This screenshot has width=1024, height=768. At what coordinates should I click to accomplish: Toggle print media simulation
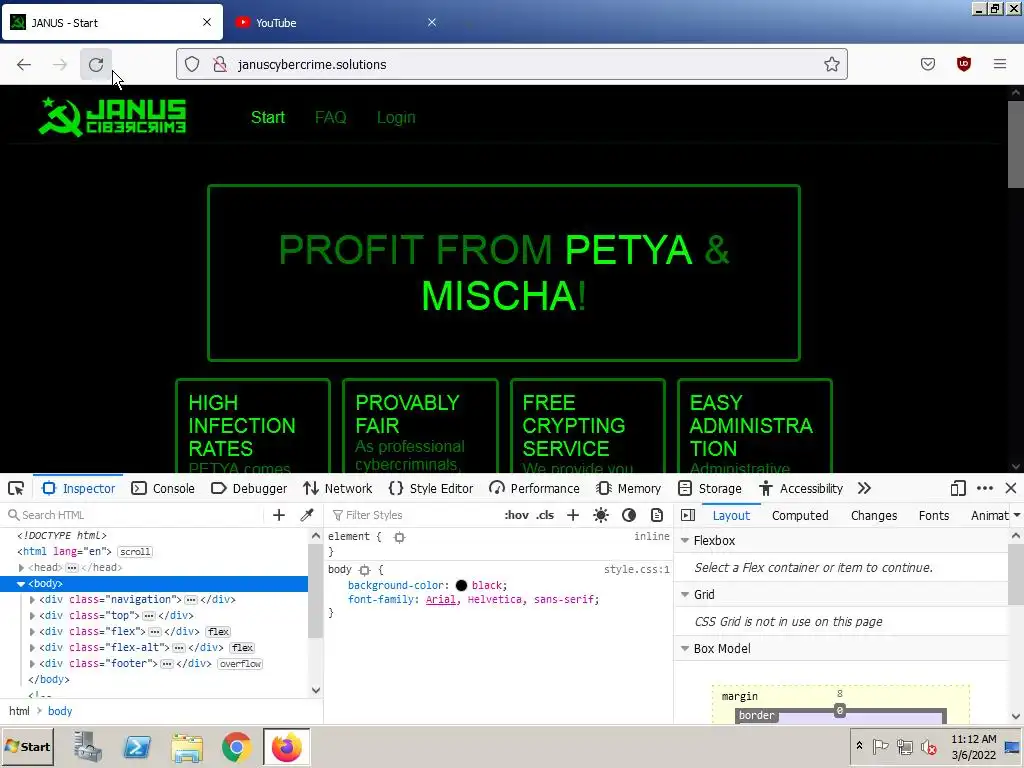(x=657, y=515)
